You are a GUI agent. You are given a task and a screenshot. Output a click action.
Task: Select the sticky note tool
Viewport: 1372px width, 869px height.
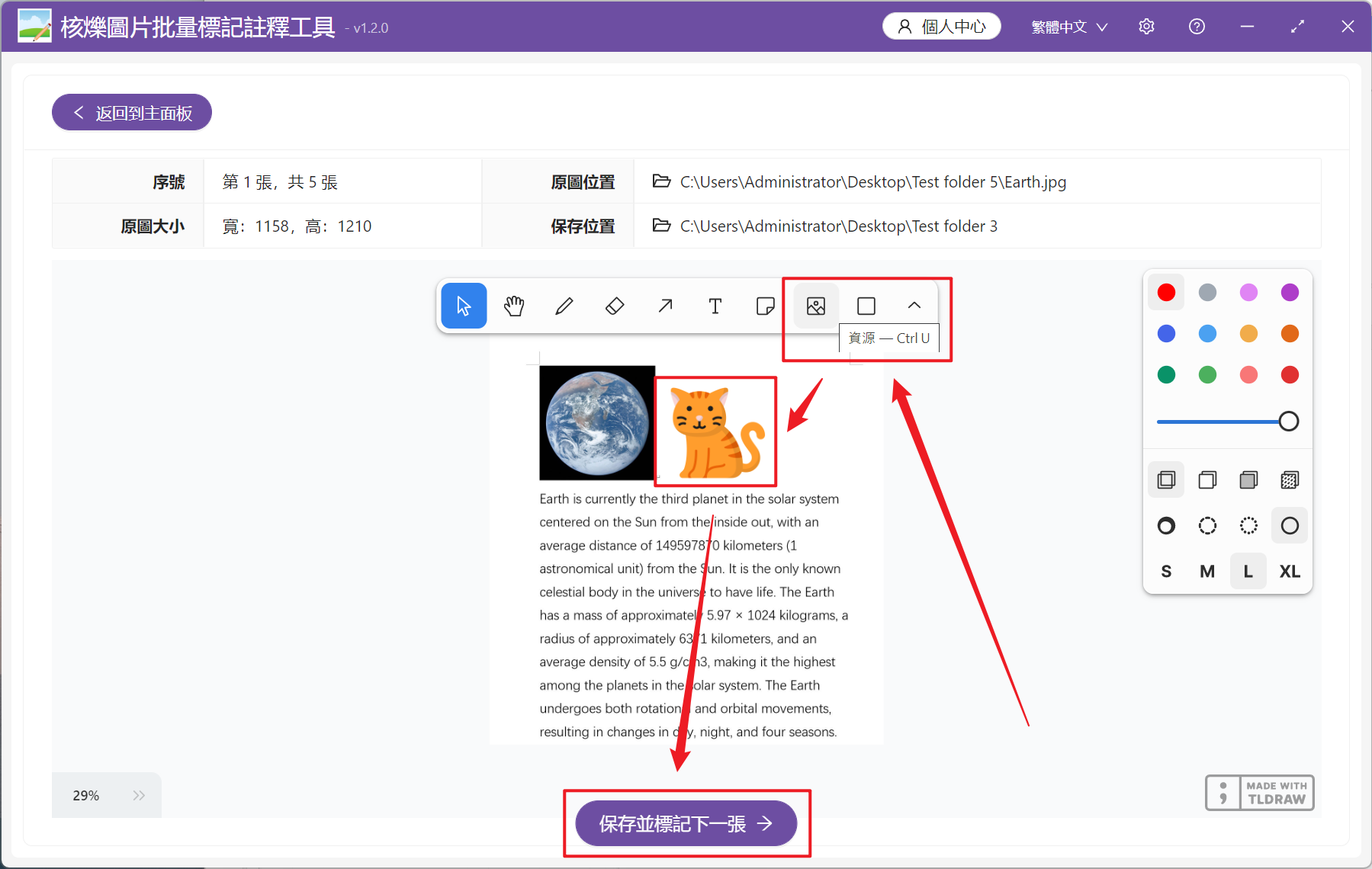[x=766, y=306]
